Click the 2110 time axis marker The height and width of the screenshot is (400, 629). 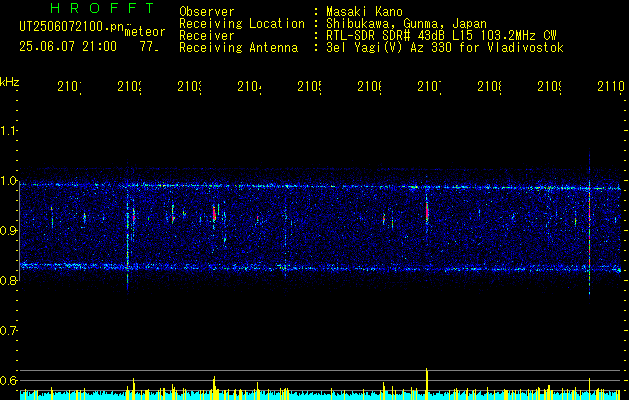(611, 87)
